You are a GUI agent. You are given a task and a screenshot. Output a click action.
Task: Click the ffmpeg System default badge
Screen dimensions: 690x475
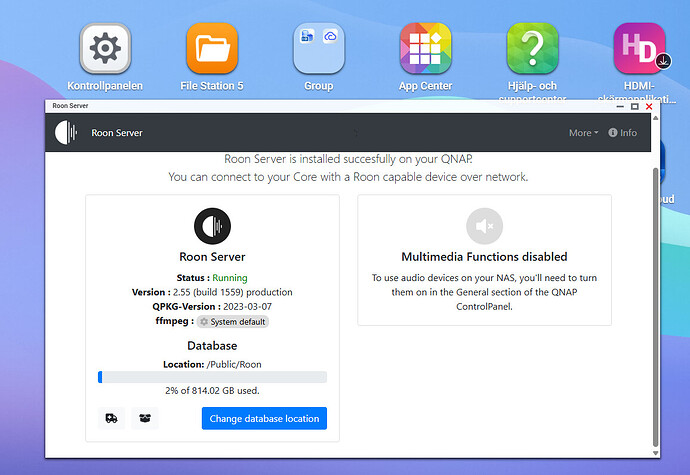tap(233, 321)
